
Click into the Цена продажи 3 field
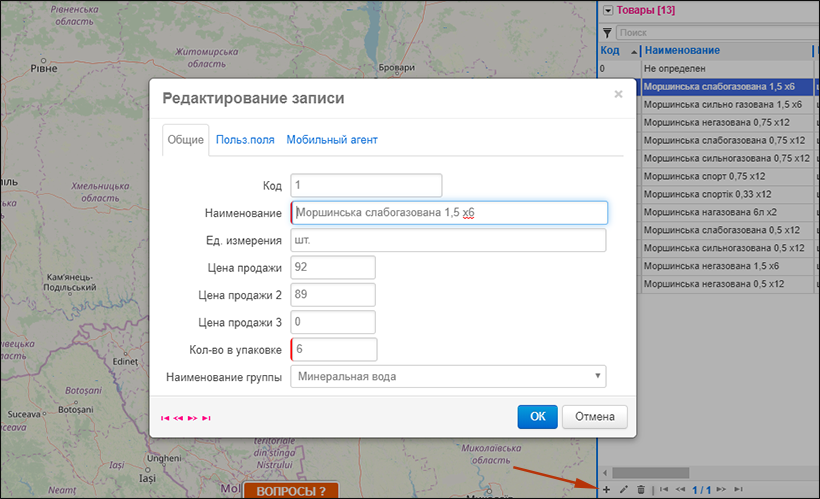[x=333, y=322]
